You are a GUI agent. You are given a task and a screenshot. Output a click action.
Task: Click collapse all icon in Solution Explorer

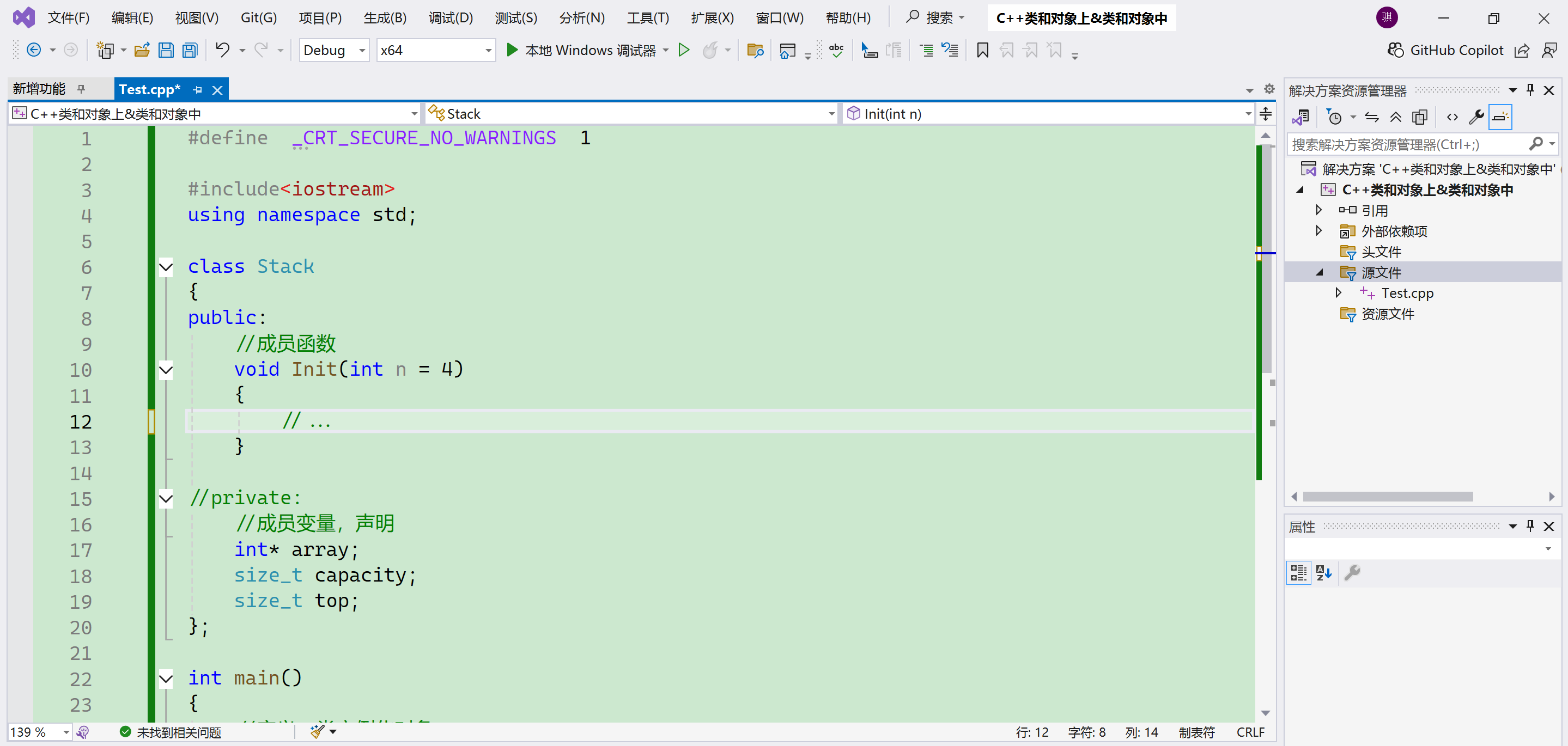(1395, 117)
